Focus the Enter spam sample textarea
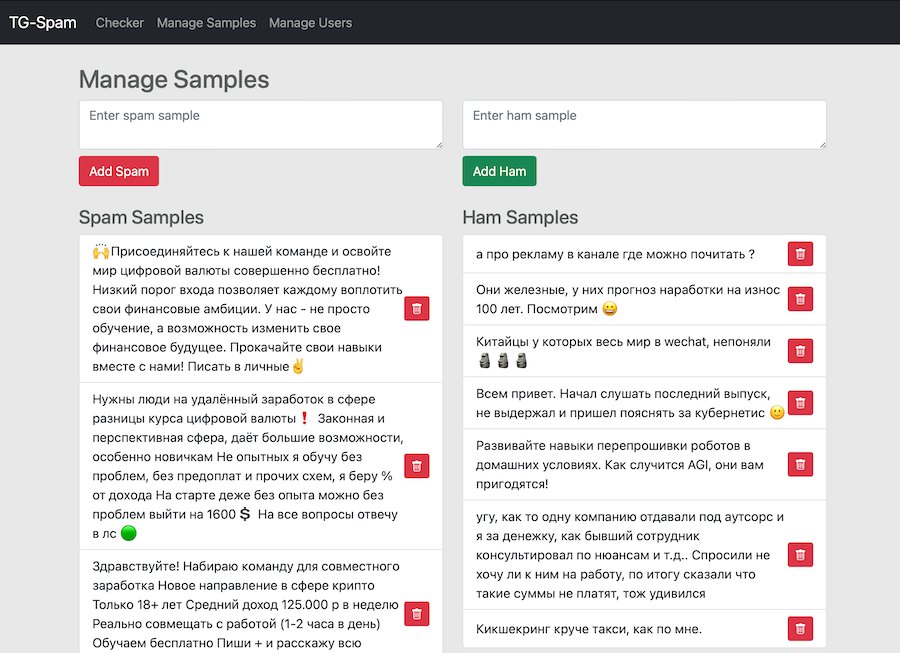Screen dimensions: 900x653 coord(261,125)
